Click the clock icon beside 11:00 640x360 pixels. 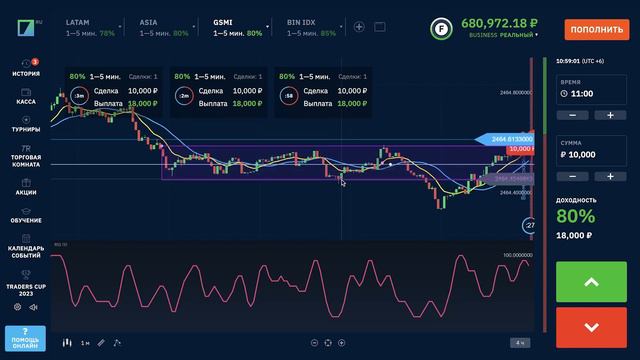(564, 93)
